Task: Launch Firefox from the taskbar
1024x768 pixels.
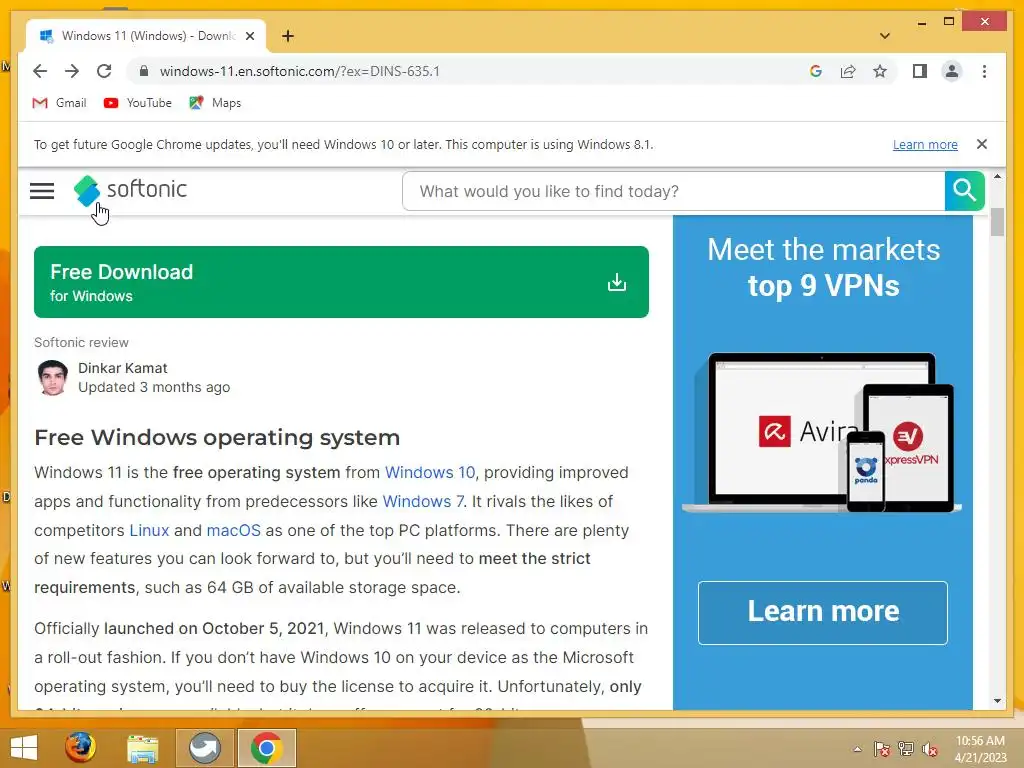Action: pos(80,747)
